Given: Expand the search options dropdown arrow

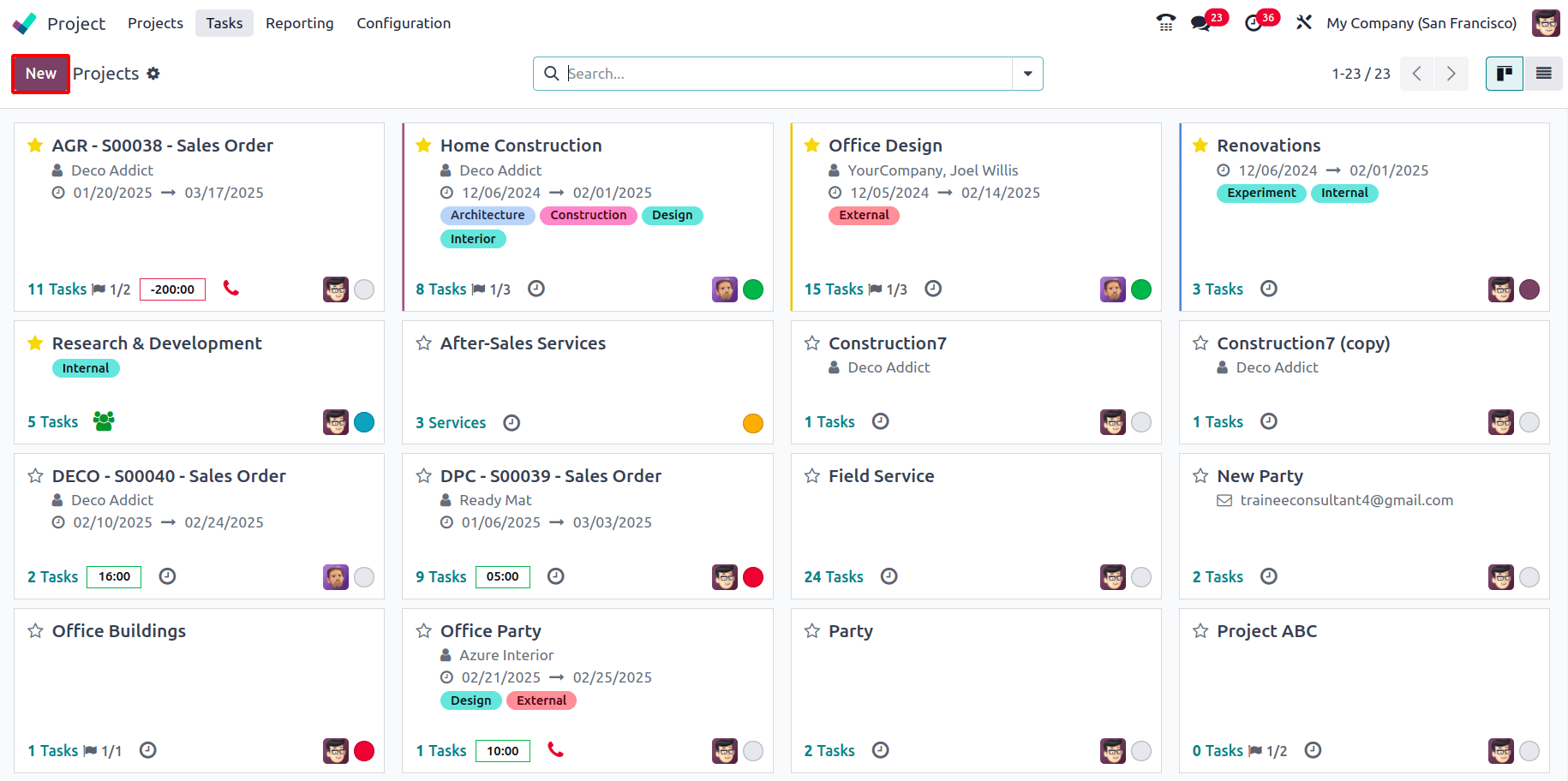Looking at the screenshot, I should 1027,74.
